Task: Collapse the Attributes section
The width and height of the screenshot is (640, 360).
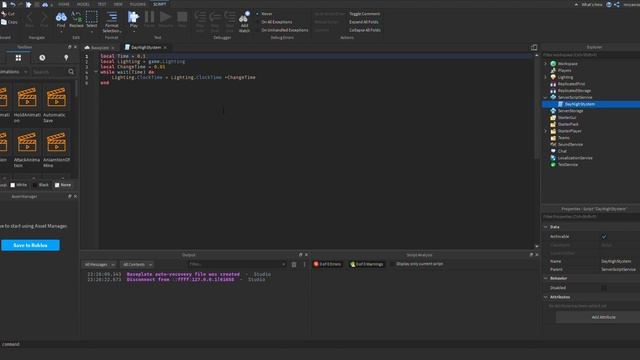Action: (x=546, y=297)
